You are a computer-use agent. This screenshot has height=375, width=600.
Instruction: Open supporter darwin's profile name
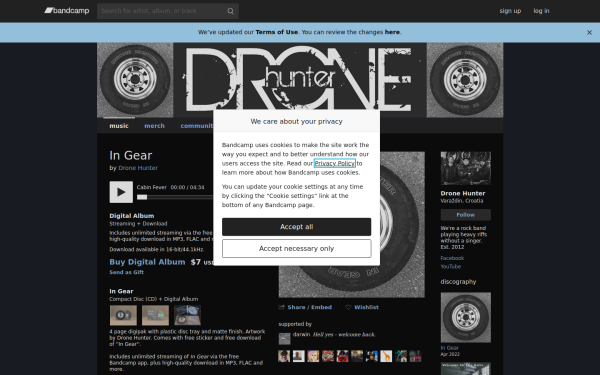point(301,334)
